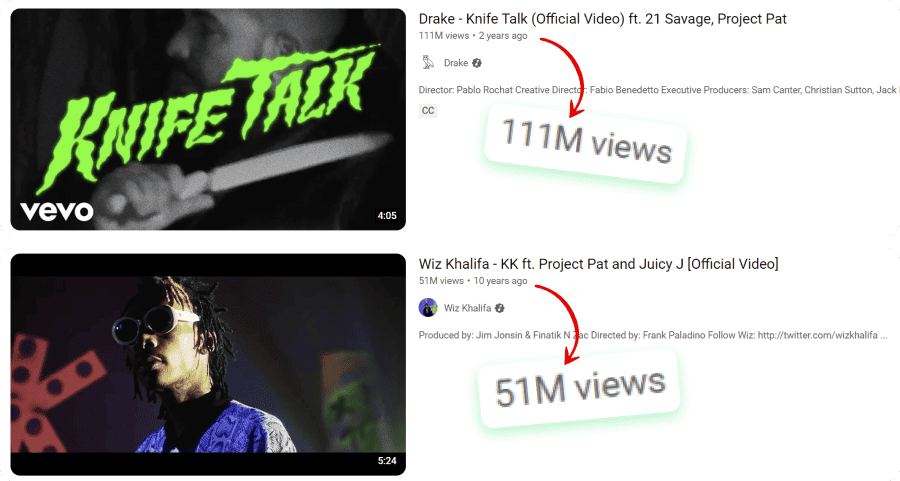This screenshot has width=900, height=481.
Task: Click the Knife Talk description starting with Director
Action: (658, 90)
